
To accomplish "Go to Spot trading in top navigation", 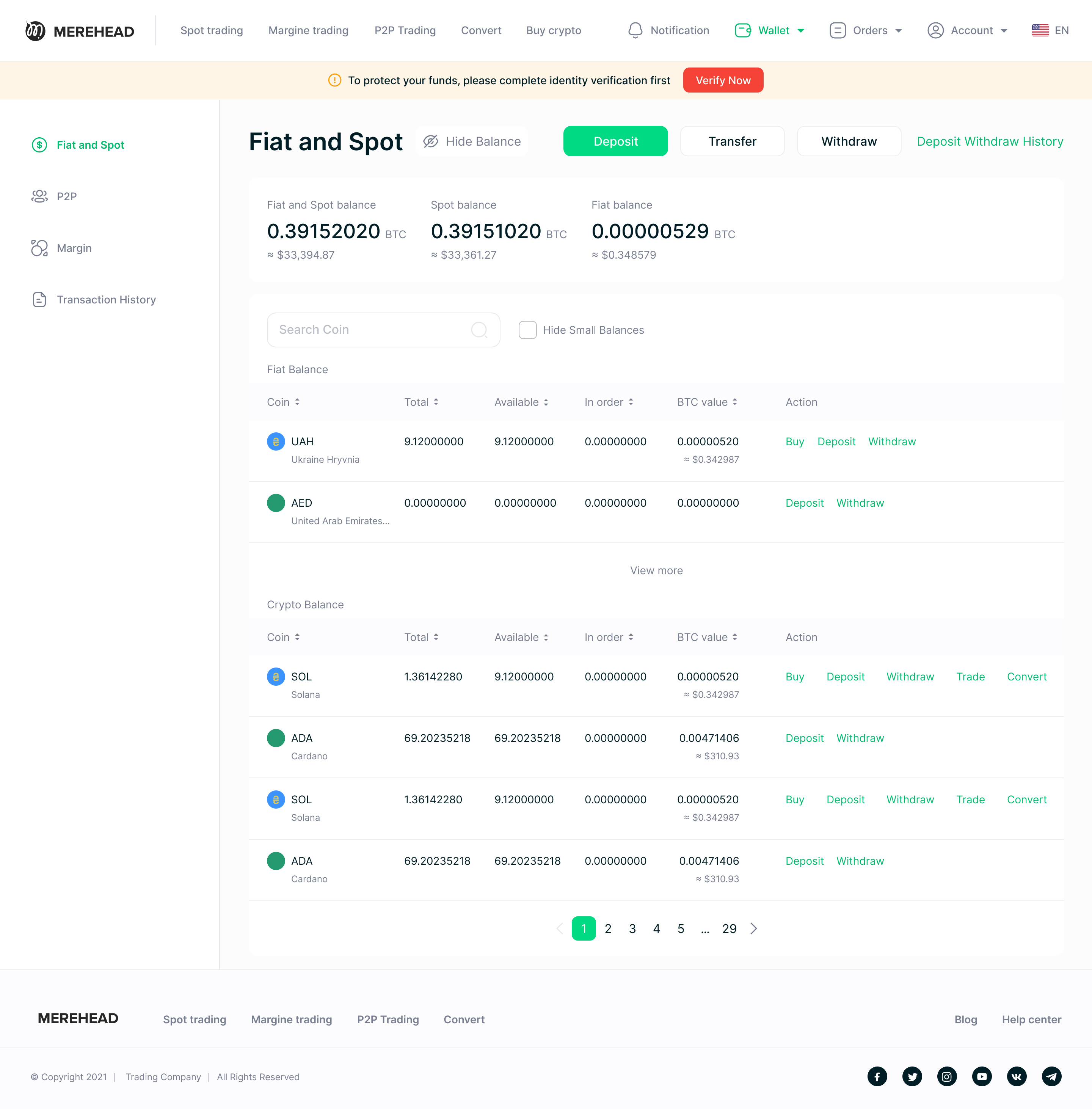I will (x=212, y=30).
